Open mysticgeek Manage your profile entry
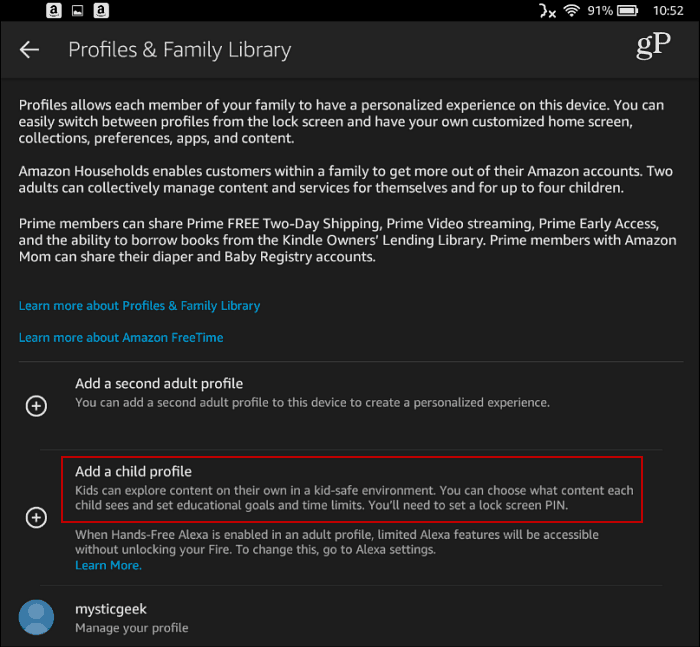This screenshot has width=700, height=647. tap(351, 617)
